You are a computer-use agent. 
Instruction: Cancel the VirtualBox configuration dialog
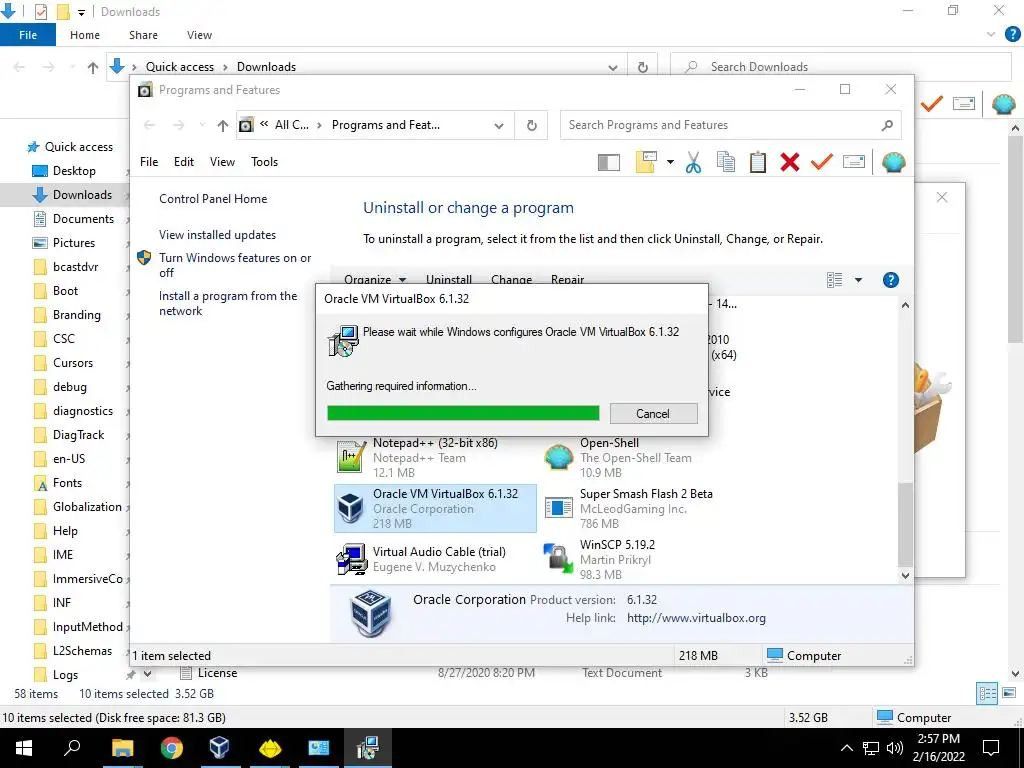coord(653,413)
